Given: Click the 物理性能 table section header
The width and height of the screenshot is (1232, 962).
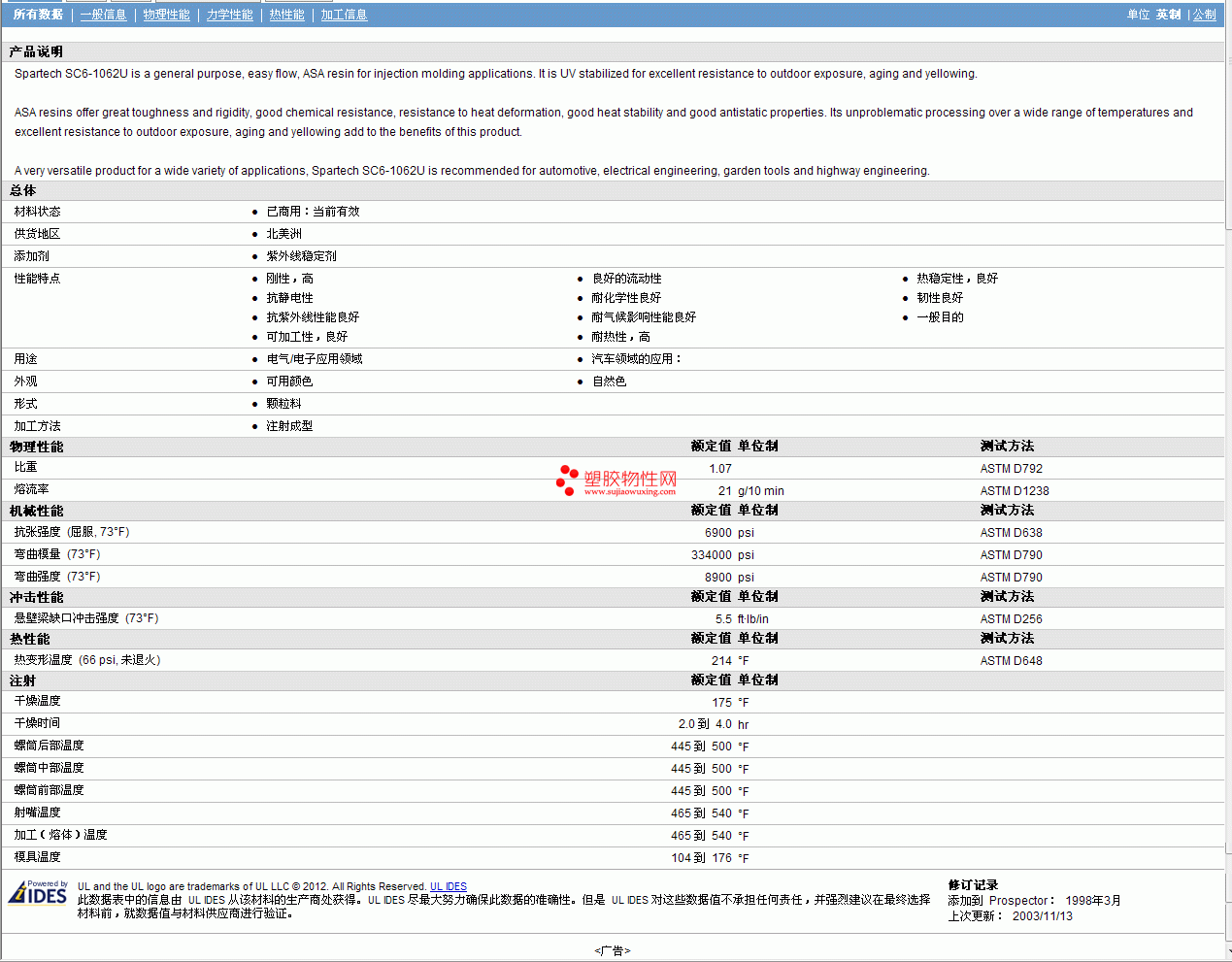Looking at the screenshot, I should click(x=36, y=447).
